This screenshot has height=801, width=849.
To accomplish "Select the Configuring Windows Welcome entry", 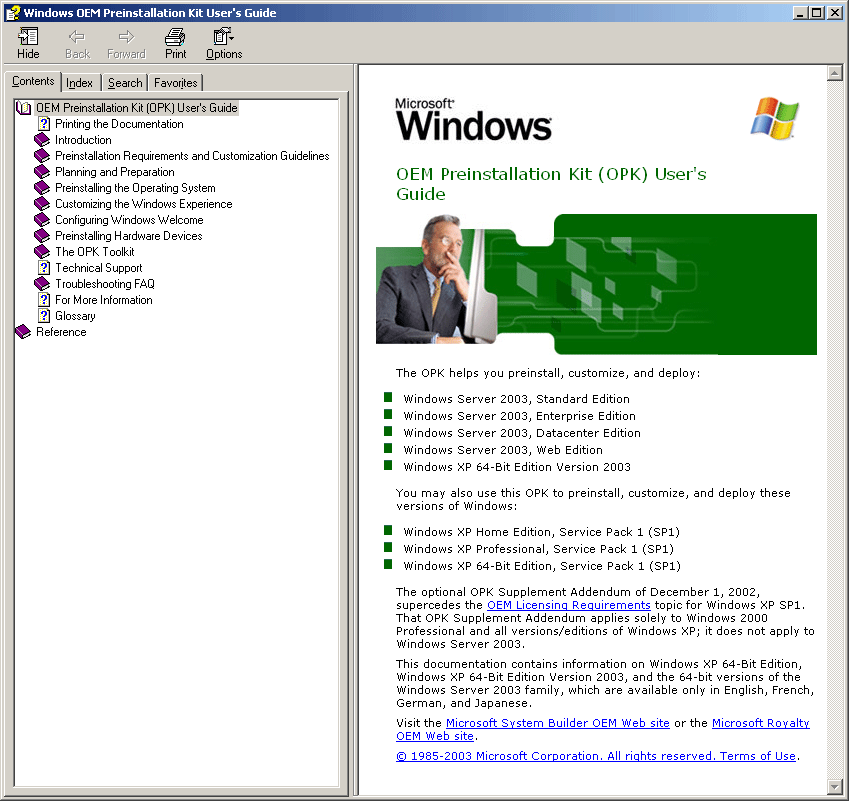I will [129, 220].
